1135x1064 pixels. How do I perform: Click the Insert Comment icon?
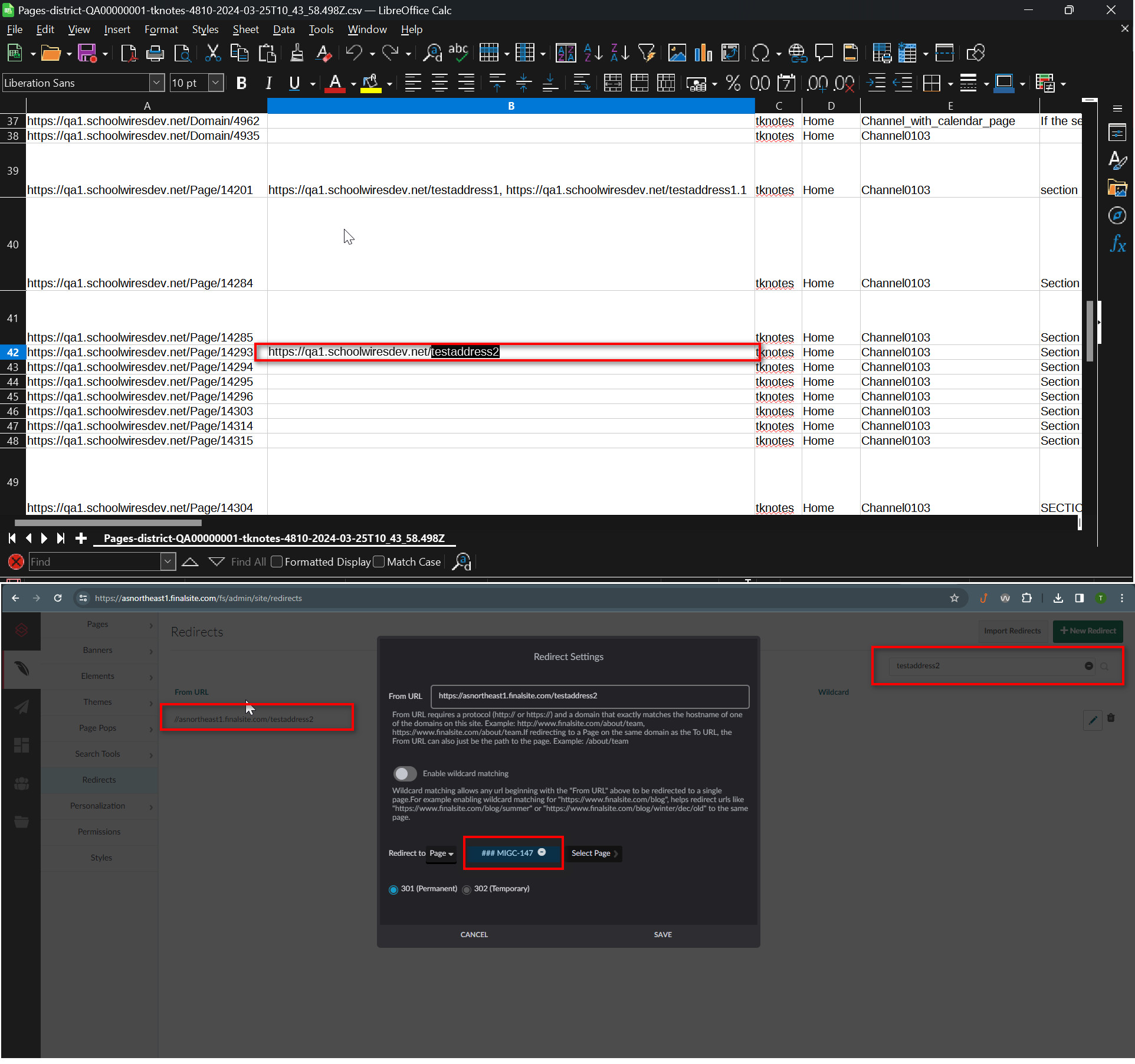click(824, 53)
